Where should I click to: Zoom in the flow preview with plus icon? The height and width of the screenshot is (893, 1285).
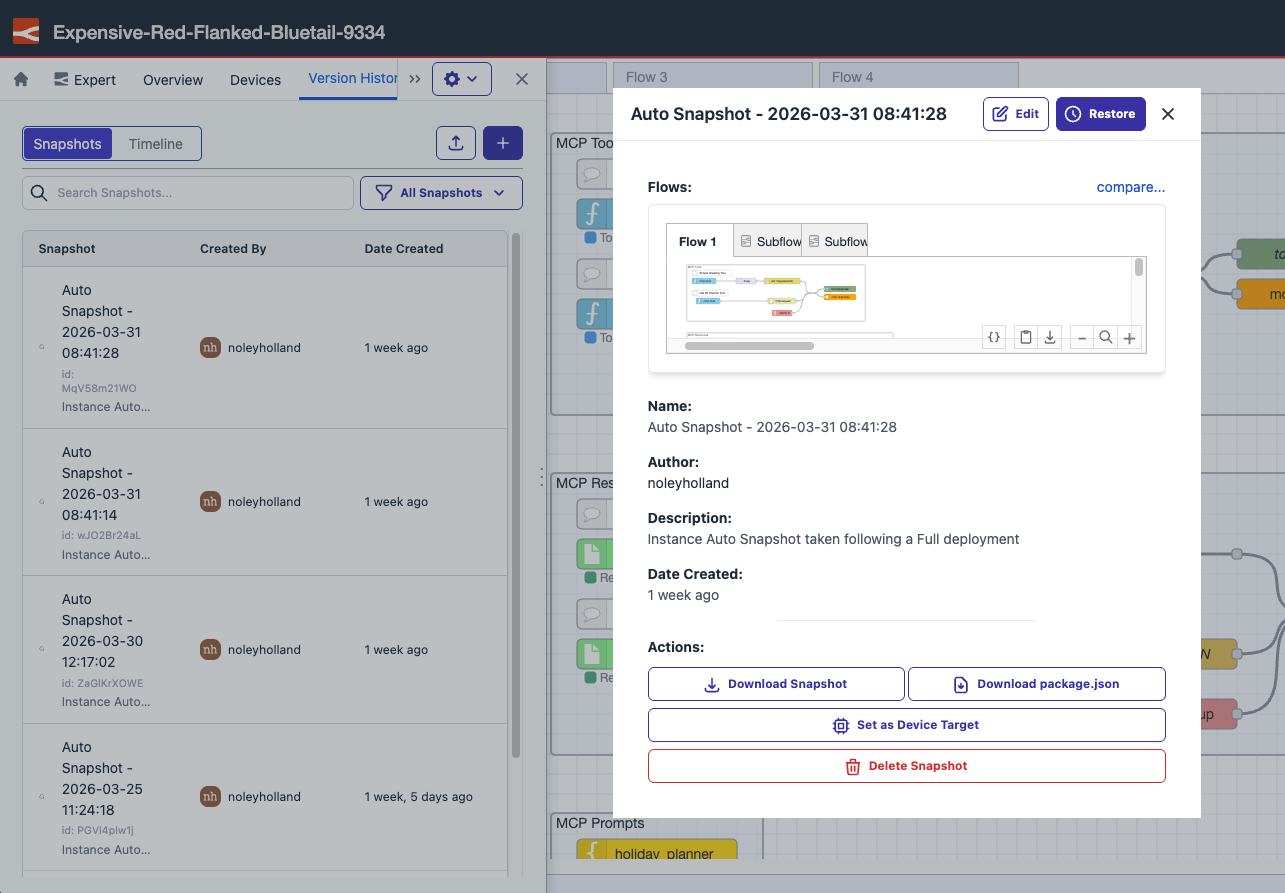(1129, 337)
